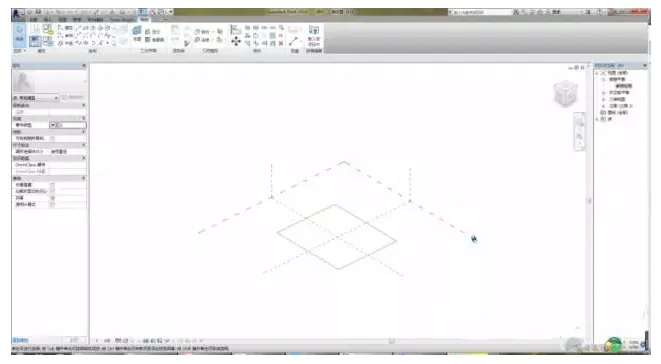Viewport: 661px width, 364px height.
Task: Click the work plane Viewer button
Action: [x=154, y=40]
